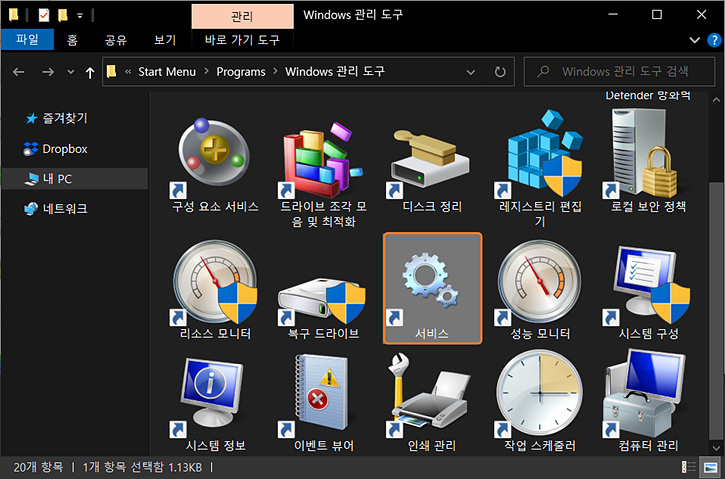Select the 인쇄 관리 printer icon
The width and height of the screenshot is (725, 479).
[x=430, y=395]
